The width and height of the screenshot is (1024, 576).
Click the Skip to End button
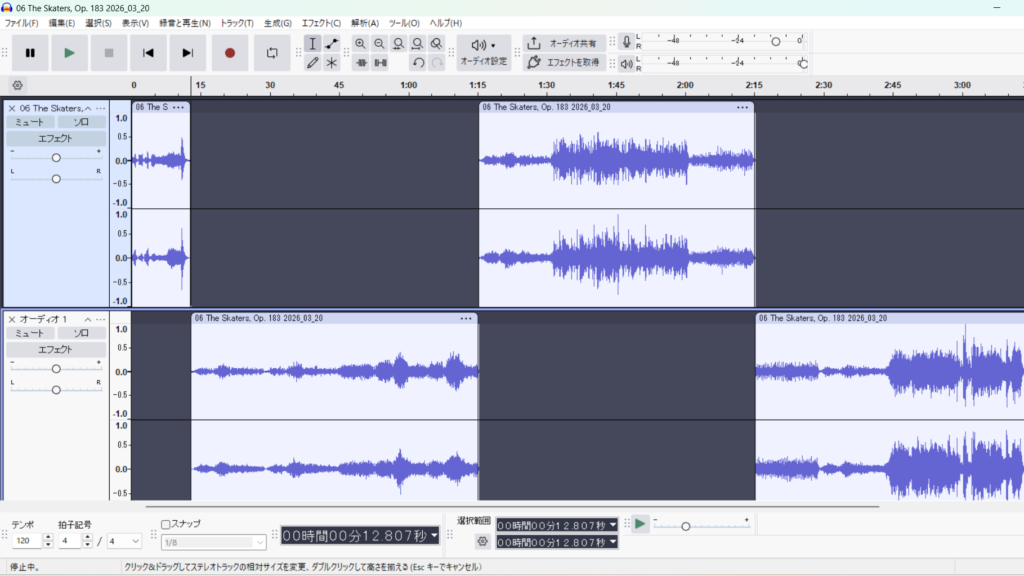click(187, 53)
